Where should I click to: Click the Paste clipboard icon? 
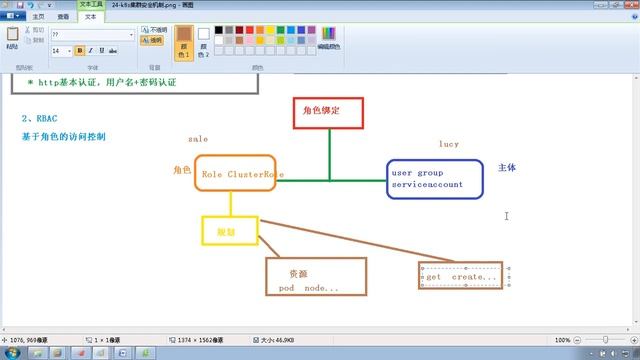coord(12,38)
